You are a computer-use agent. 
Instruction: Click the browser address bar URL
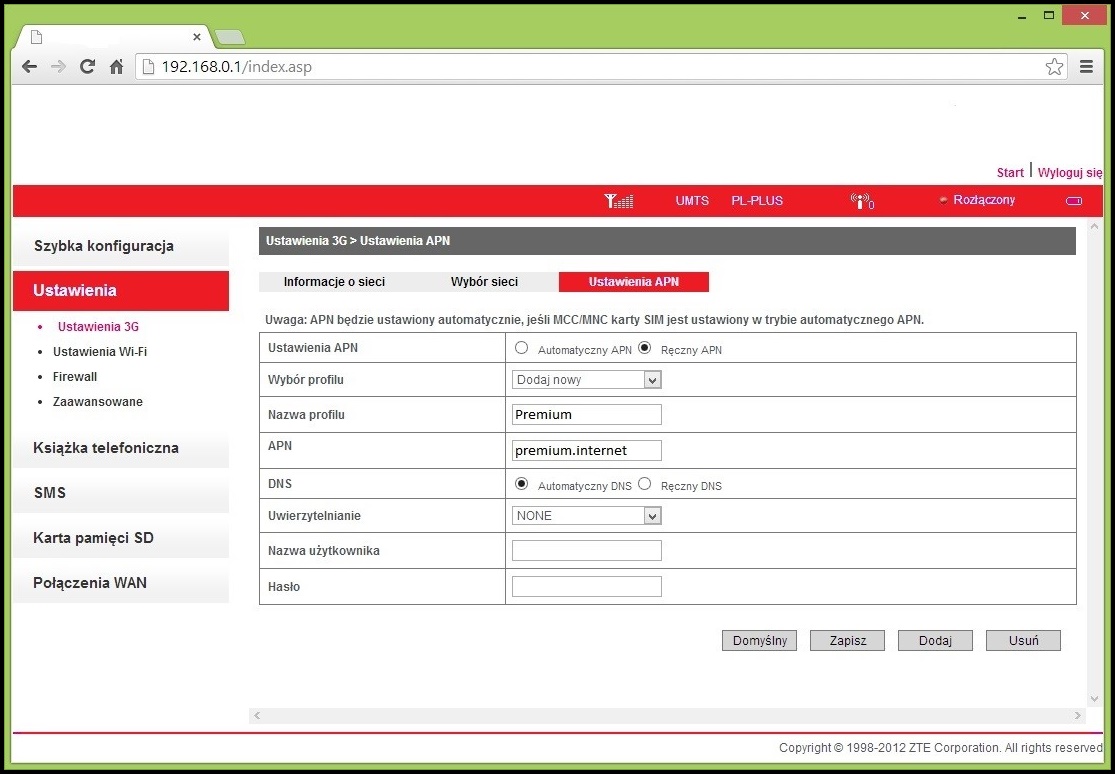click(236, 67)
